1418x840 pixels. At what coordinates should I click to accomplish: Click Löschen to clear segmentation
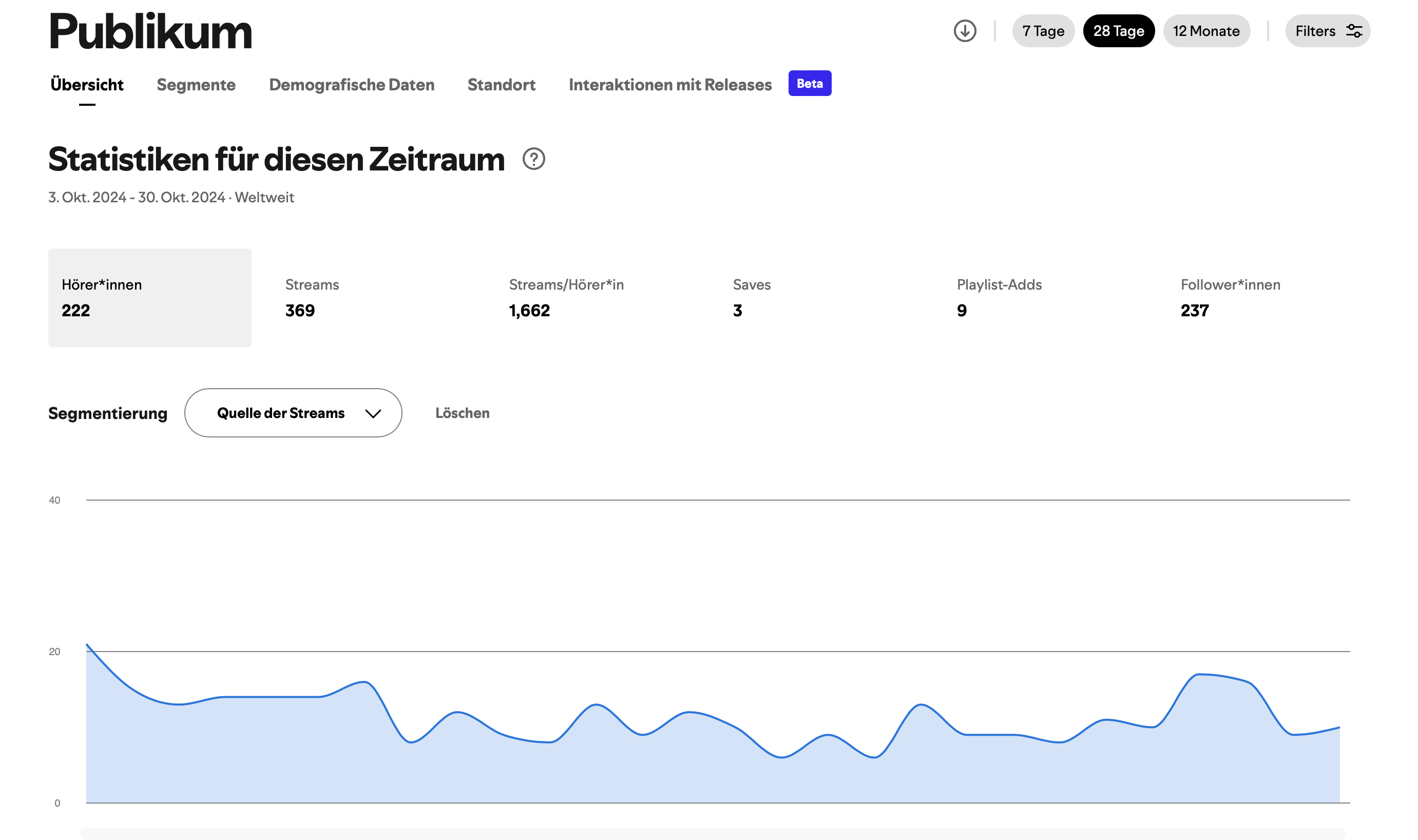[462, 413]
